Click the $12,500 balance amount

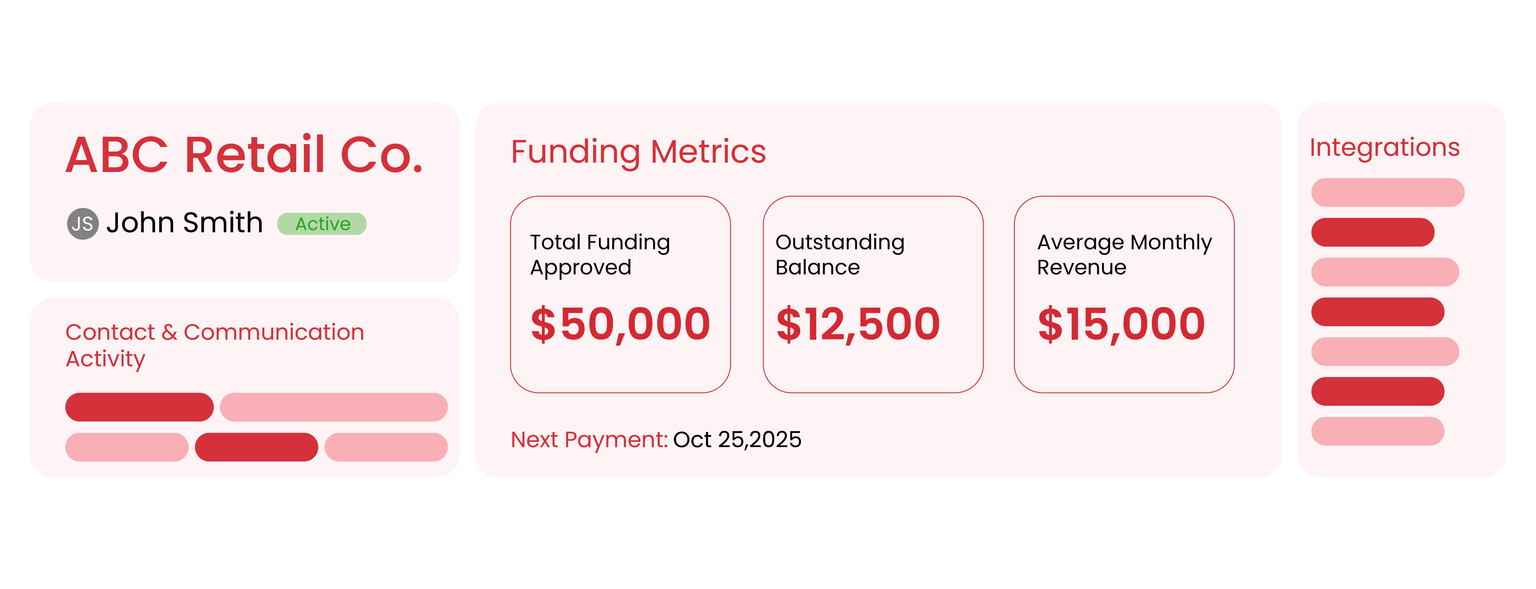click(x=858, y=324)
